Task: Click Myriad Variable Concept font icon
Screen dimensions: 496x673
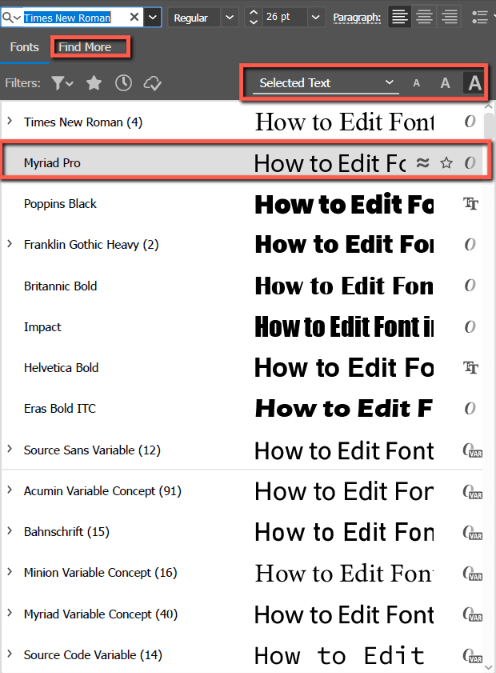Action: click(x=472, y=614)
